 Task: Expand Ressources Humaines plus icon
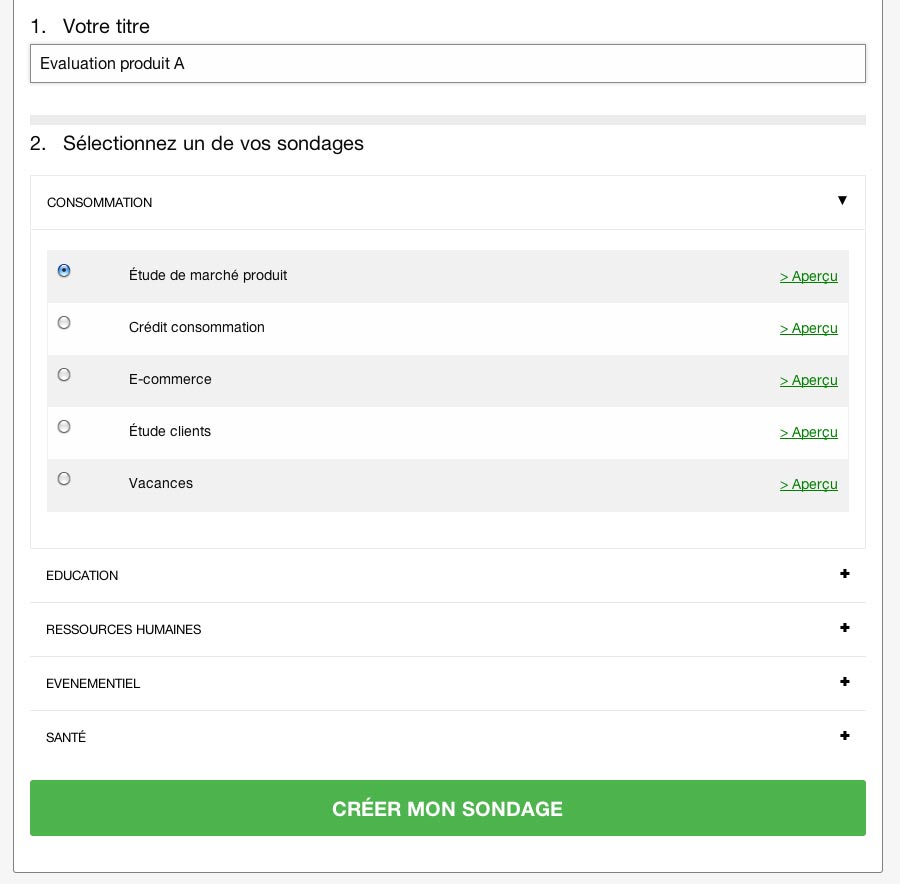pos(845,628)
